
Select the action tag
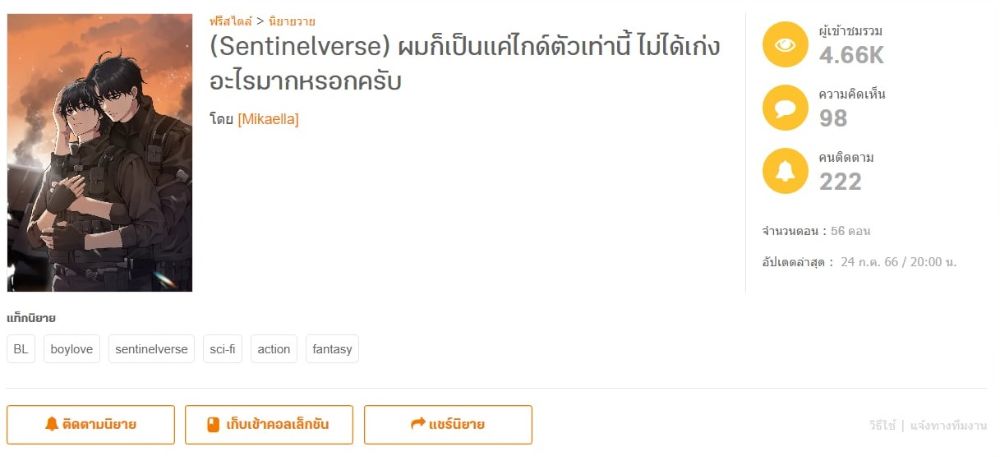(x=274, y=349)
